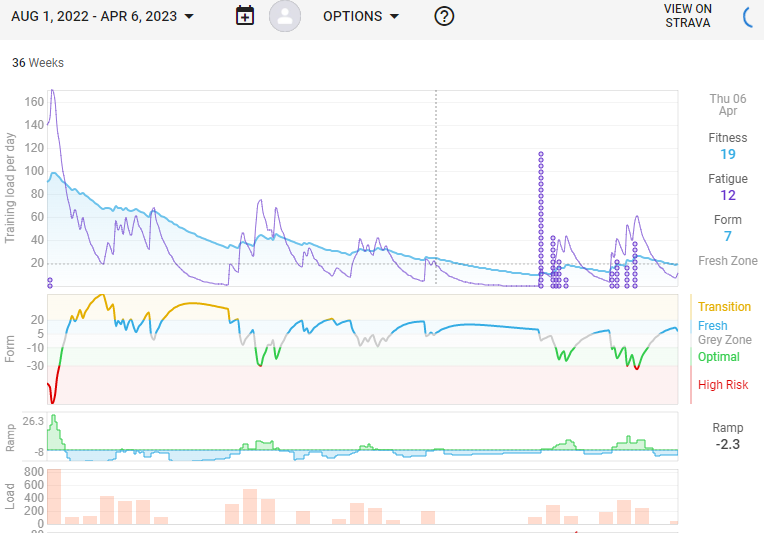Click the tallest purple activity dot column
This screenshot has width=764, height=533.
541,220
